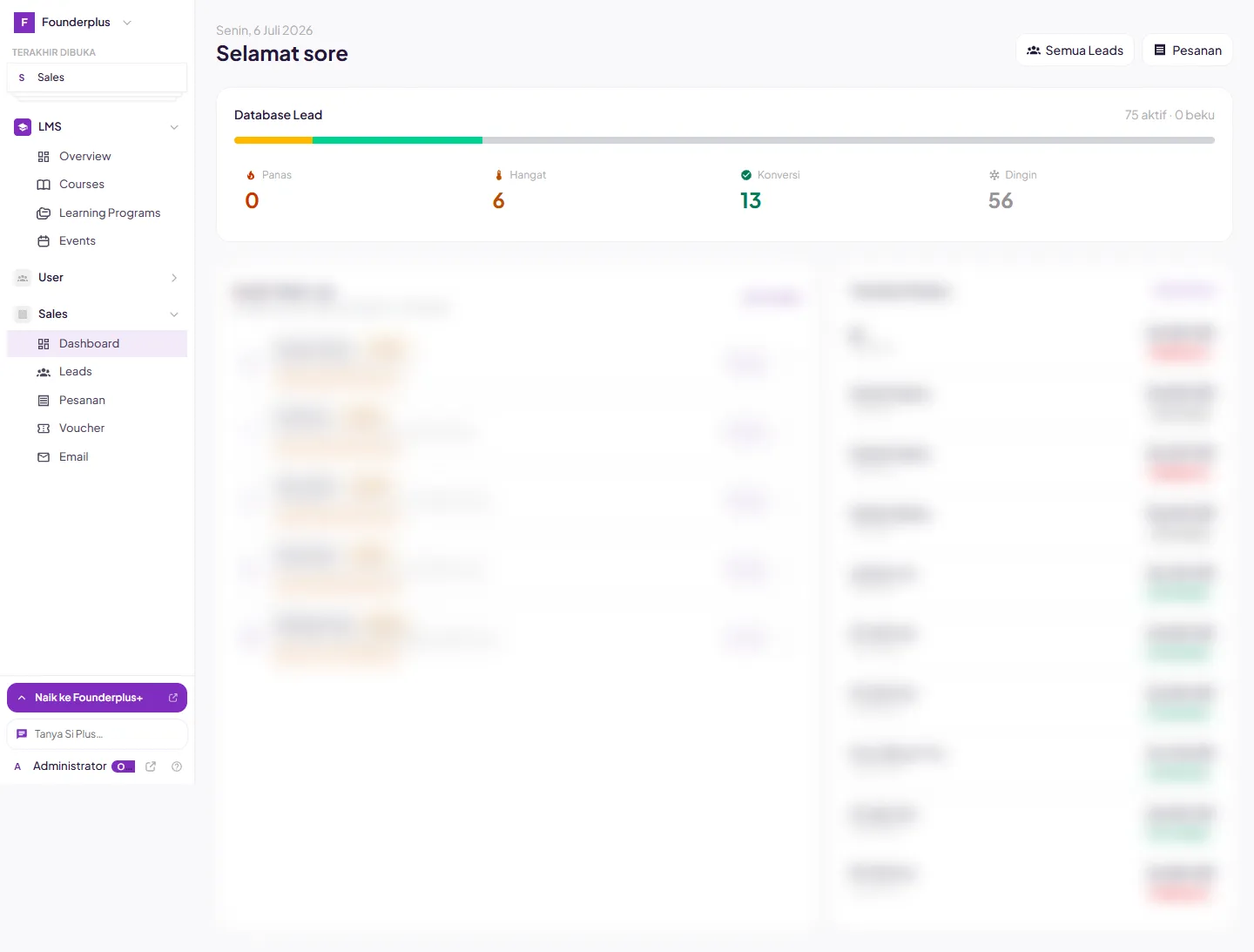
Task: Click the purple Founderplus F logo
Action: [24, 23]
